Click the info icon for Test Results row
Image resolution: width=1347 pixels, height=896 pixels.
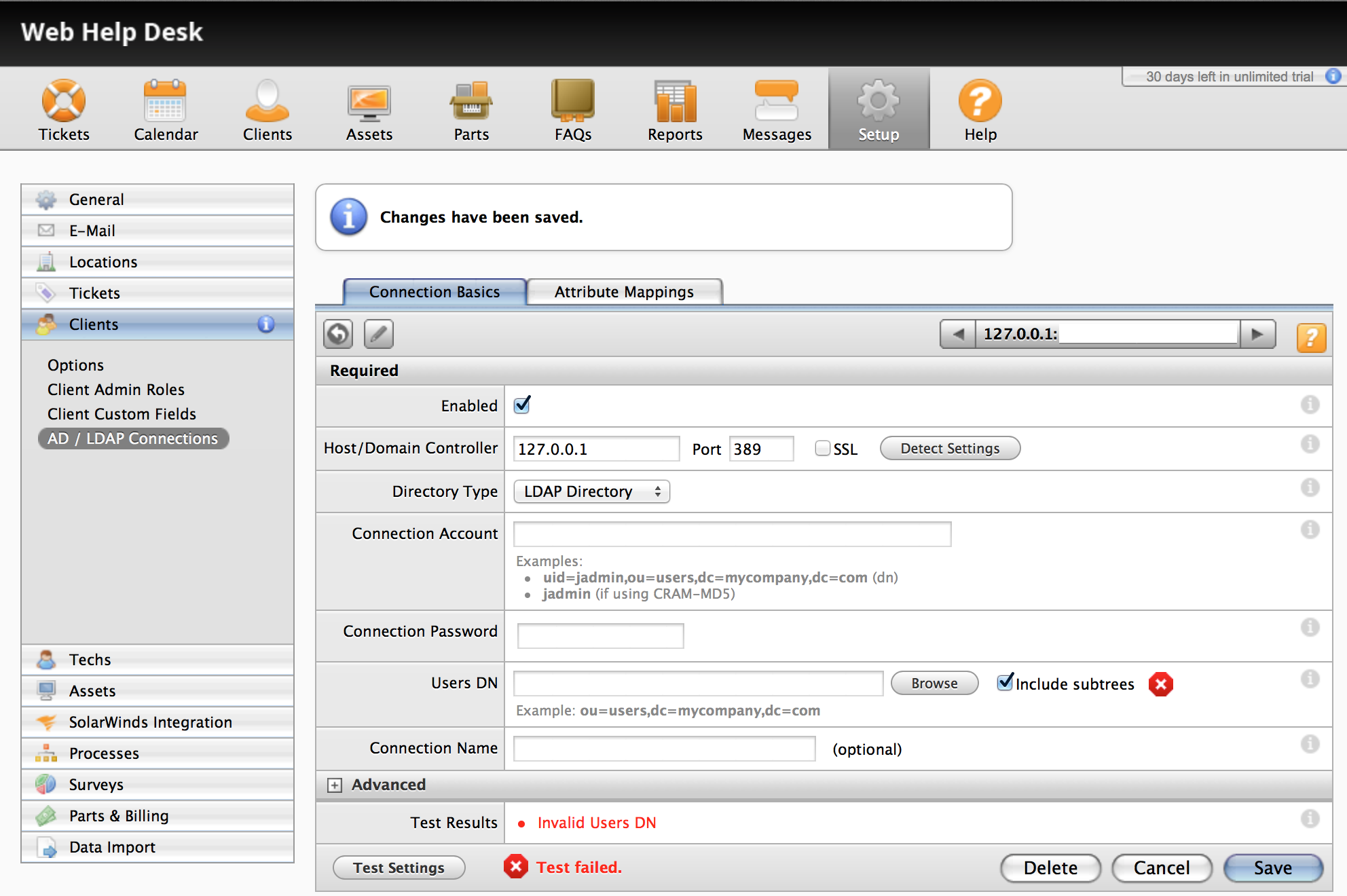pos(1310,819)
